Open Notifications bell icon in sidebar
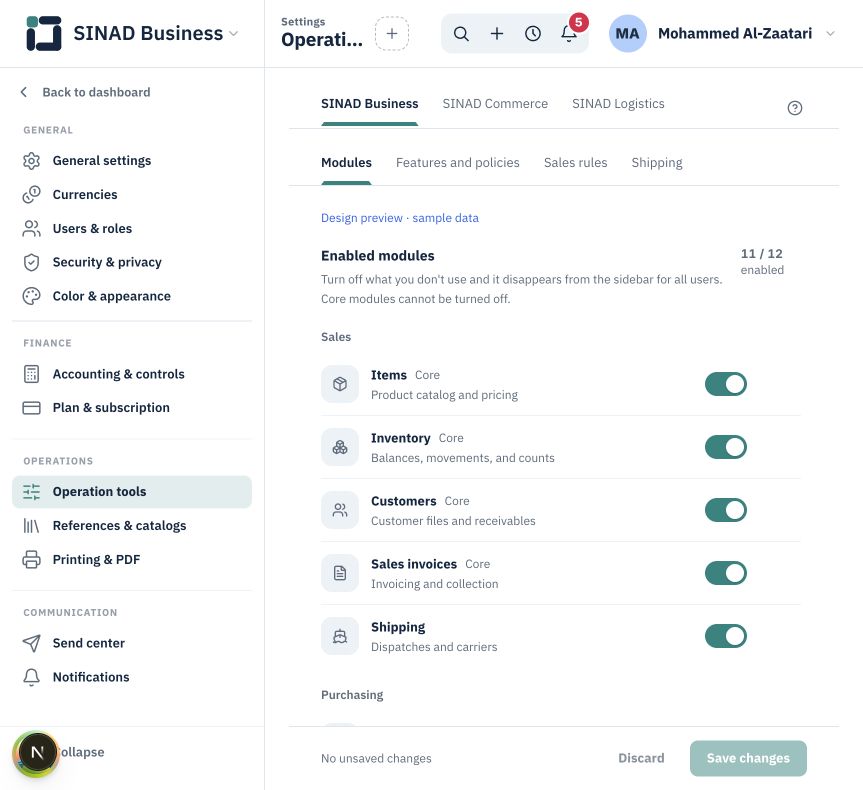The width and height of the screenshot is (863, 790). (31, 677)
